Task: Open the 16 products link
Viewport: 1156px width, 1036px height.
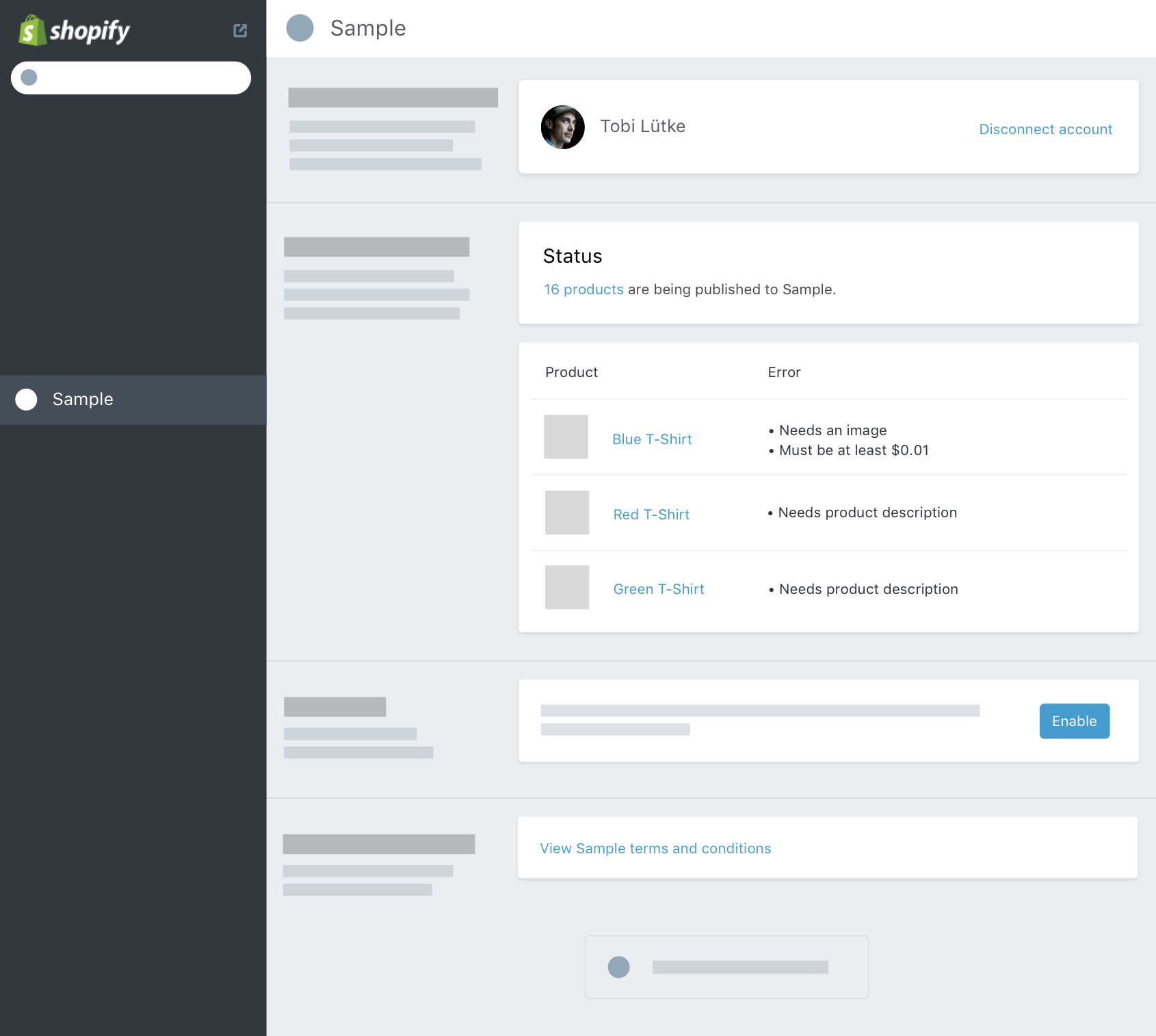Action: [x=583, y=289]
